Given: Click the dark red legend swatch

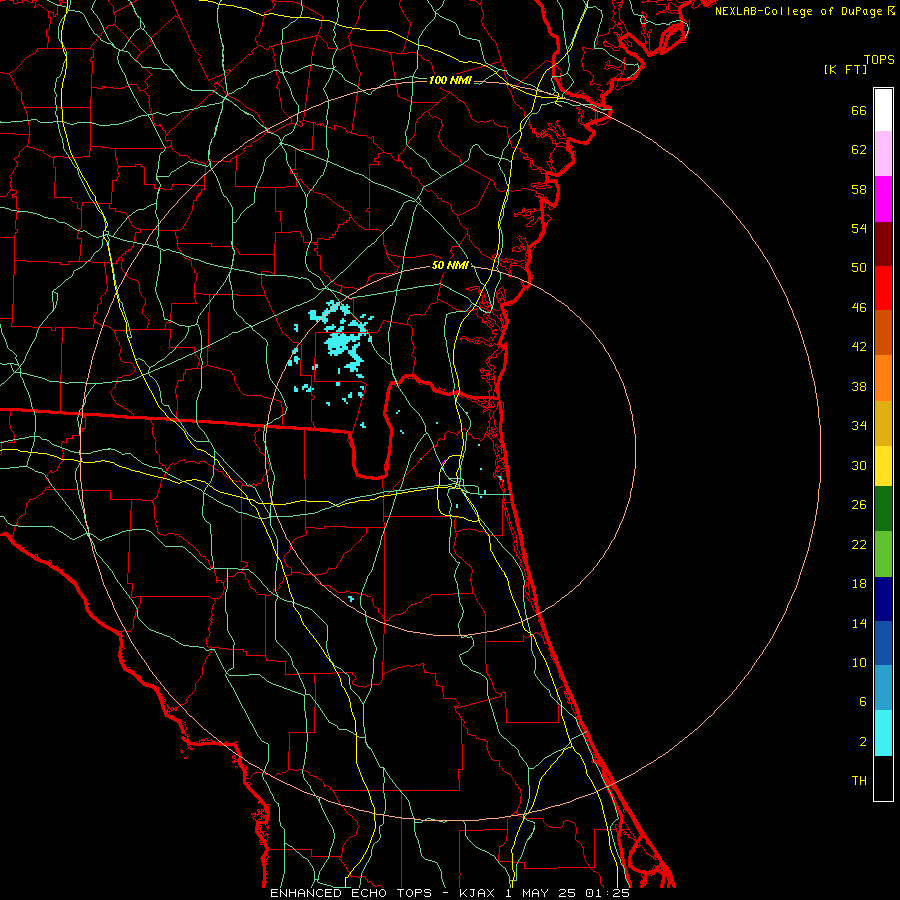Looking at the screenshot, I should coord(883,244).
